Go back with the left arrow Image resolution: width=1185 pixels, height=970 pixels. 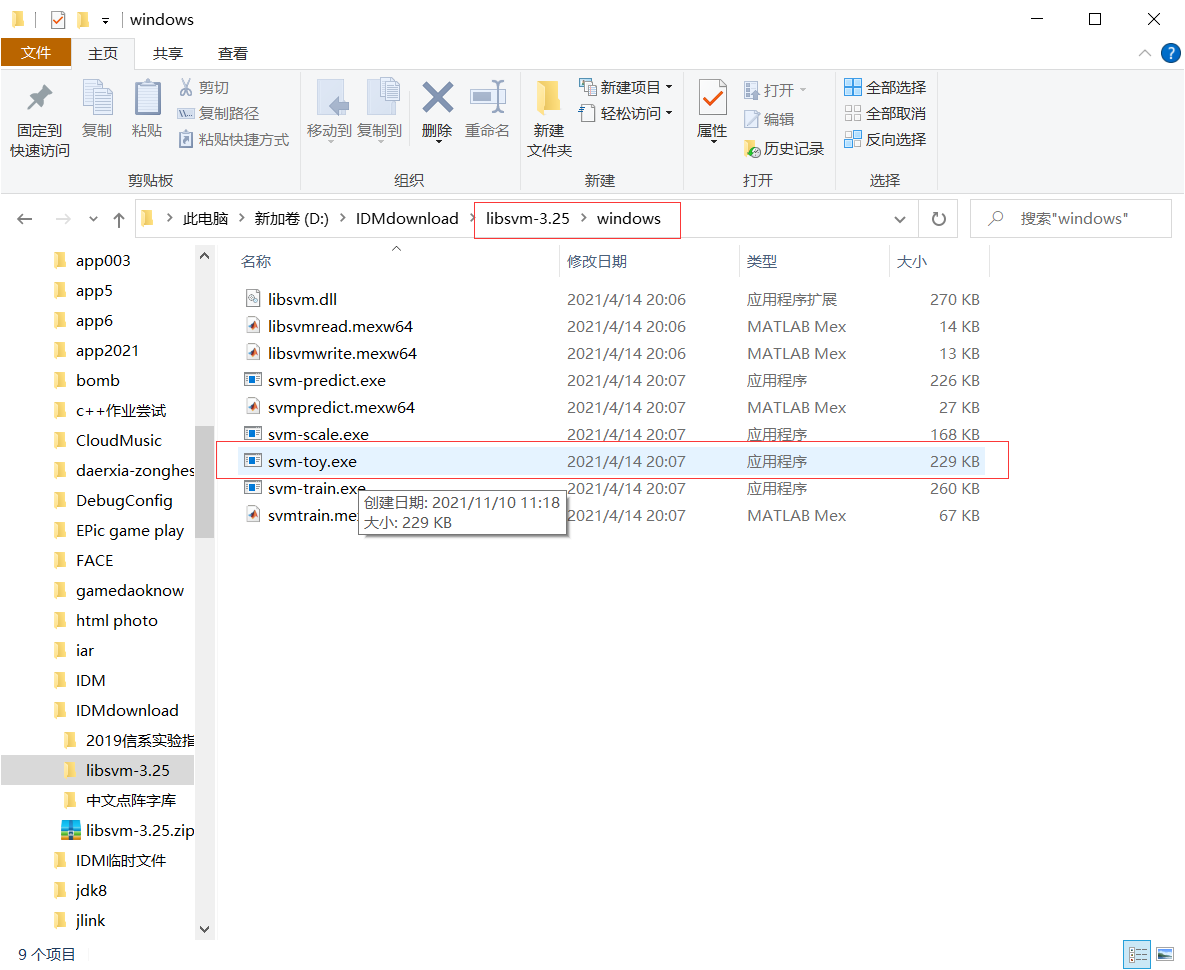click(x=25, y=219)
